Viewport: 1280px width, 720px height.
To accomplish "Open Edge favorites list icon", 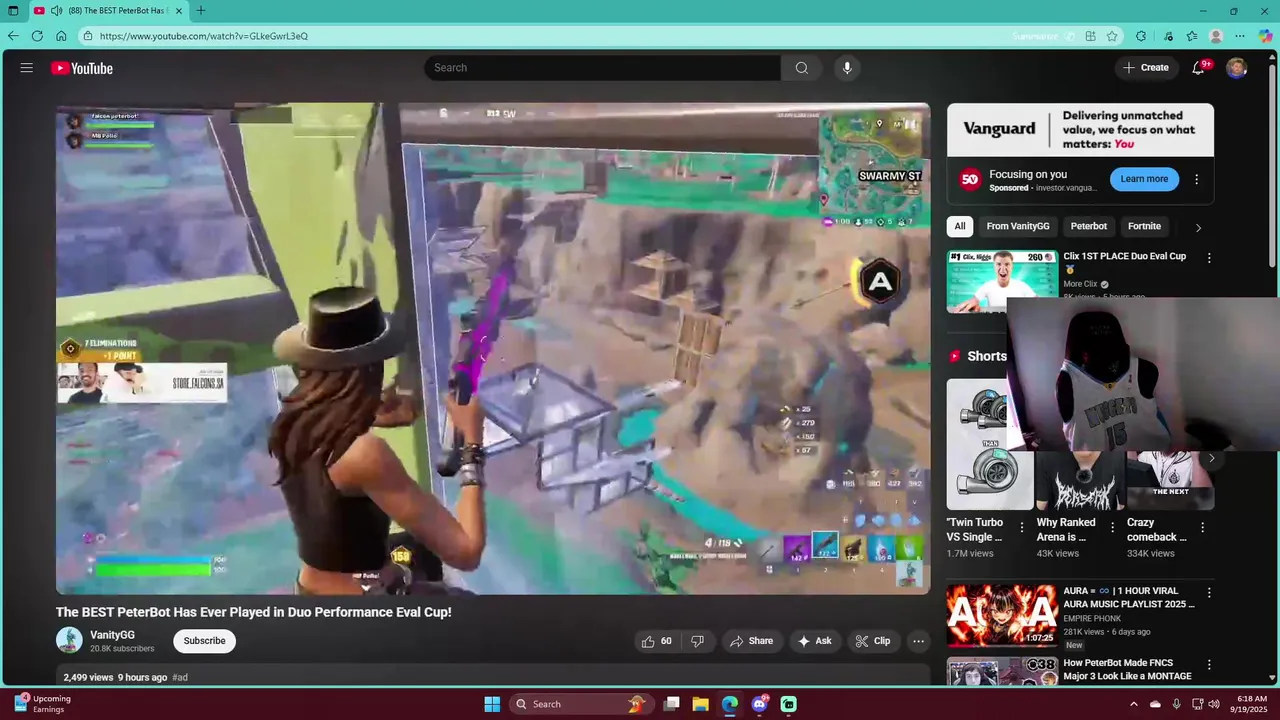I will pos(1192,36).
